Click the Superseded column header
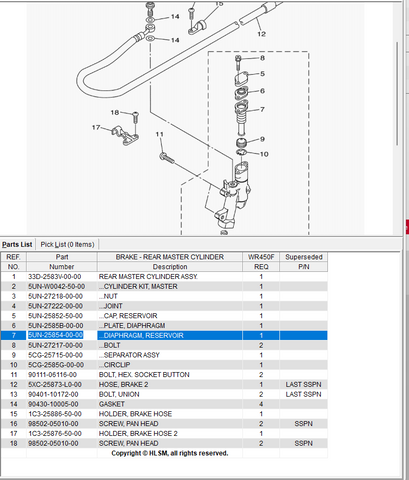This screenshot has height=480, width=409. (x=304, y=257)
